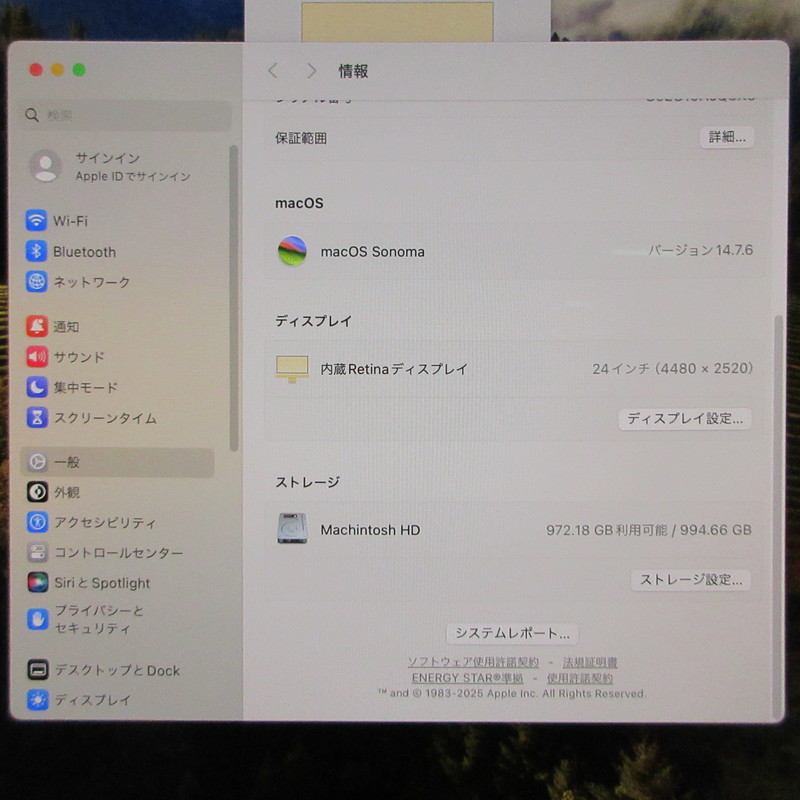Click the macOS section heading
800x800 pixels.
click(299, 203)
